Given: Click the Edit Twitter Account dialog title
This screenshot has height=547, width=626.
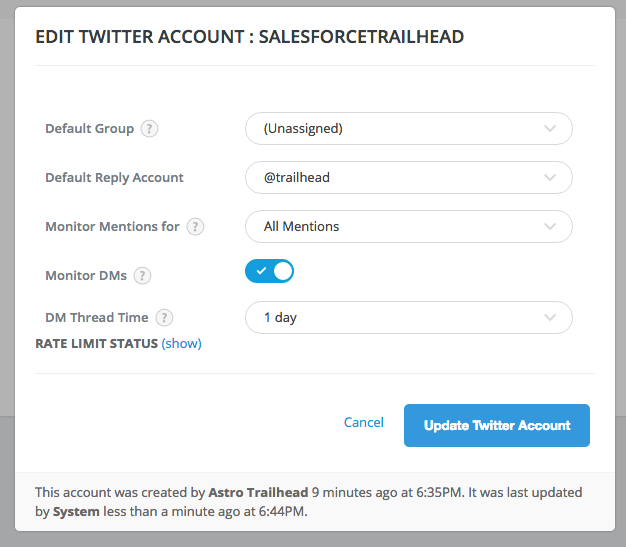Looking at the screenshot, I should 250,37.
